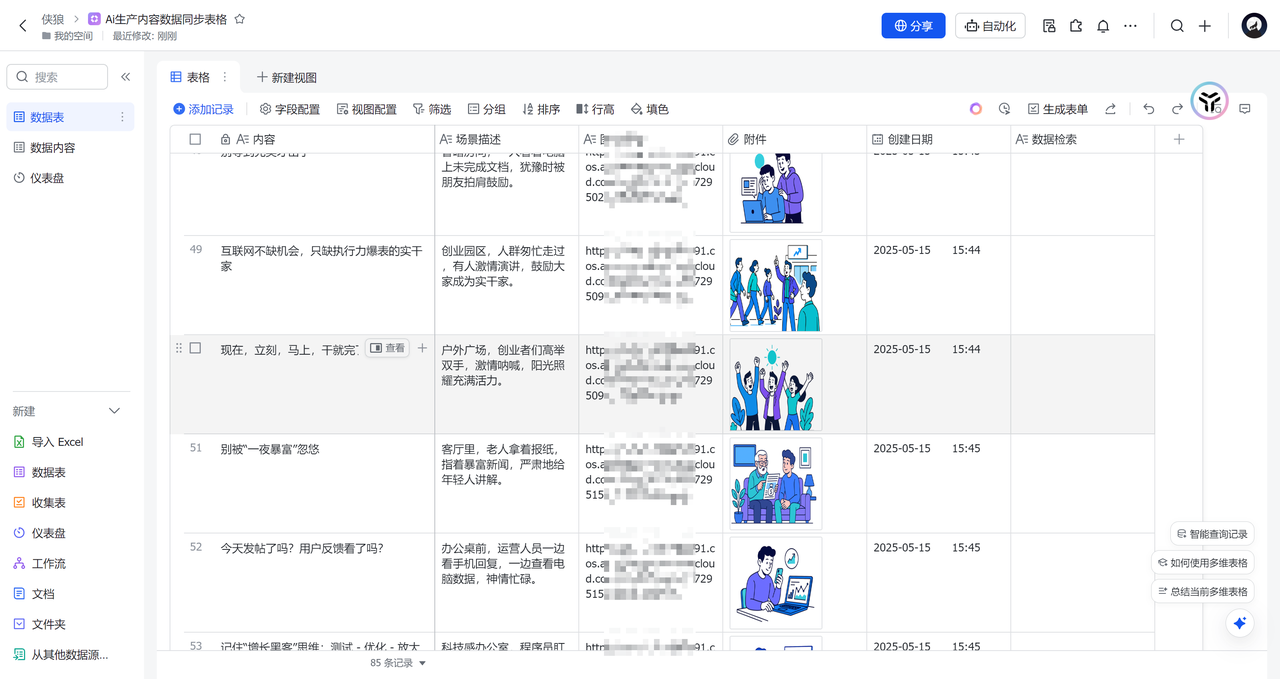Click the 查看 button on hovered row
The width and height of the screenshot is (1280, 679).
point(388,348)
